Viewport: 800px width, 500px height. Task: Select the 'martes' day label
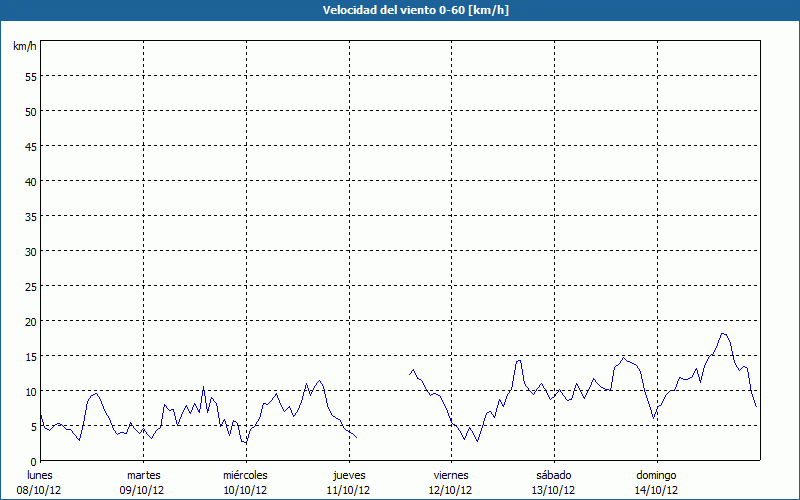(x=143, y=475)
